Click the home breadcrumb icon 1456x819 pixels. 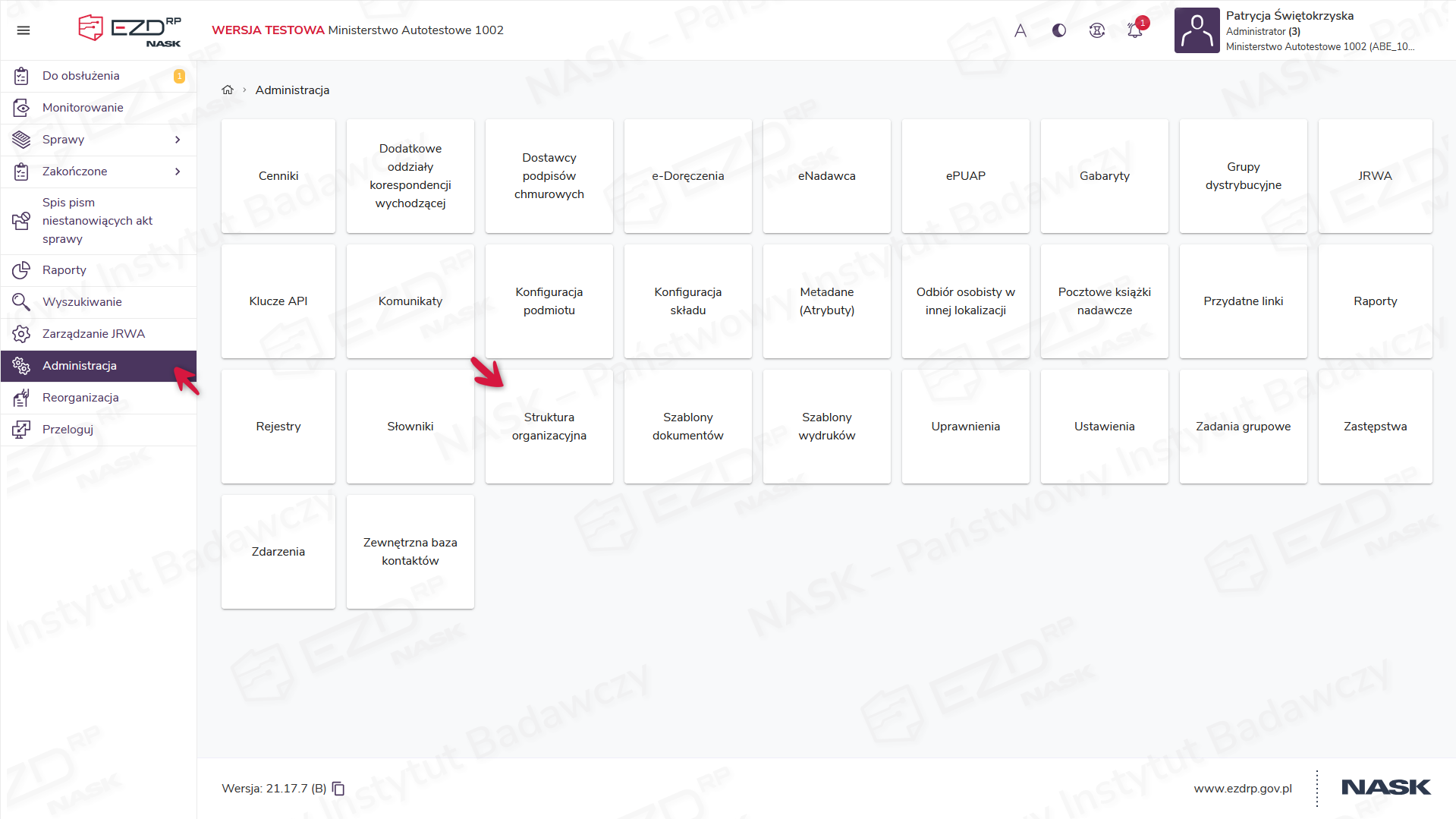(228, 90)
